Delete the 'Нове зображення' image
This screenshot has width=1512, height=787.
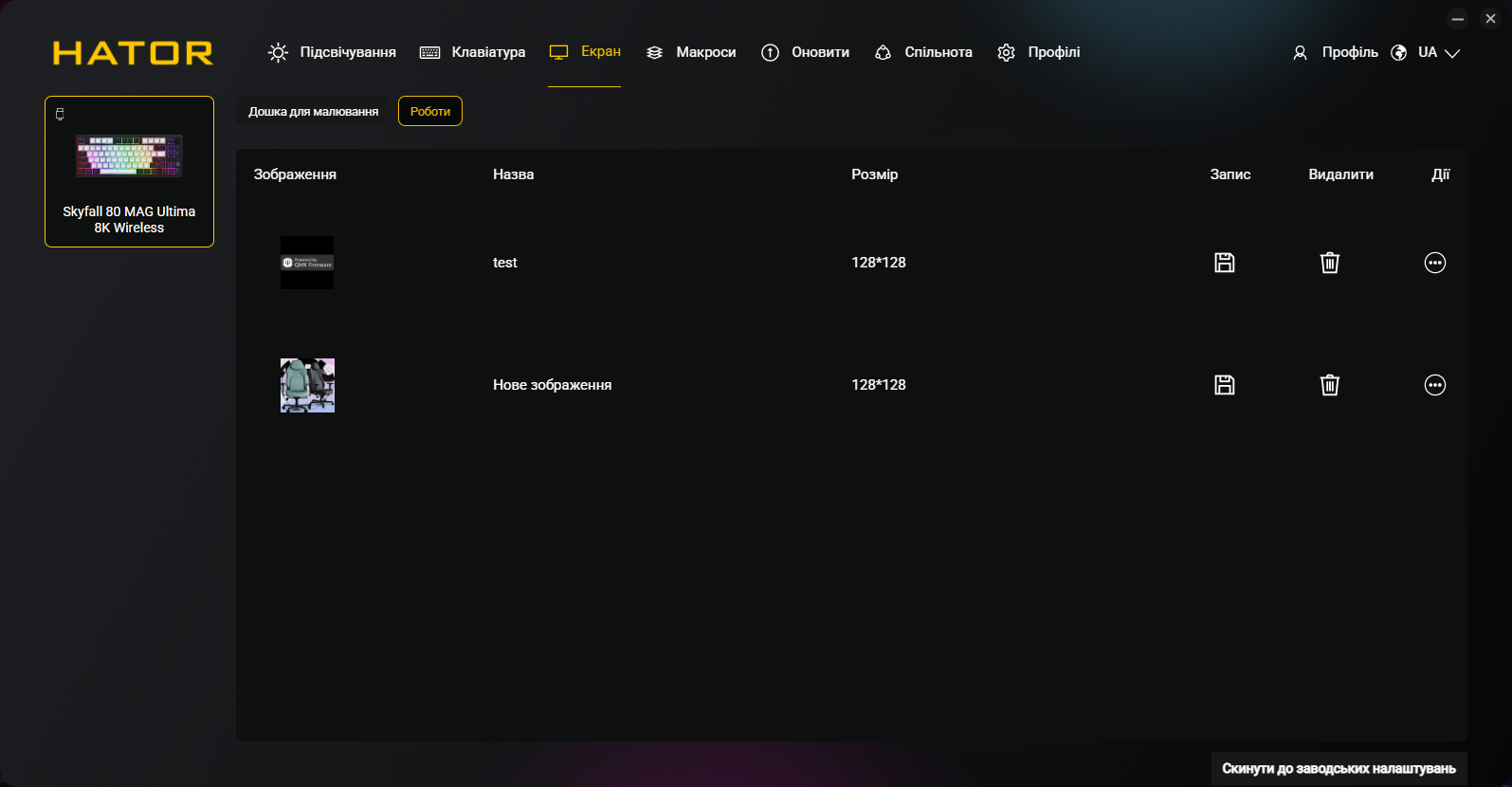(1330, 385)
